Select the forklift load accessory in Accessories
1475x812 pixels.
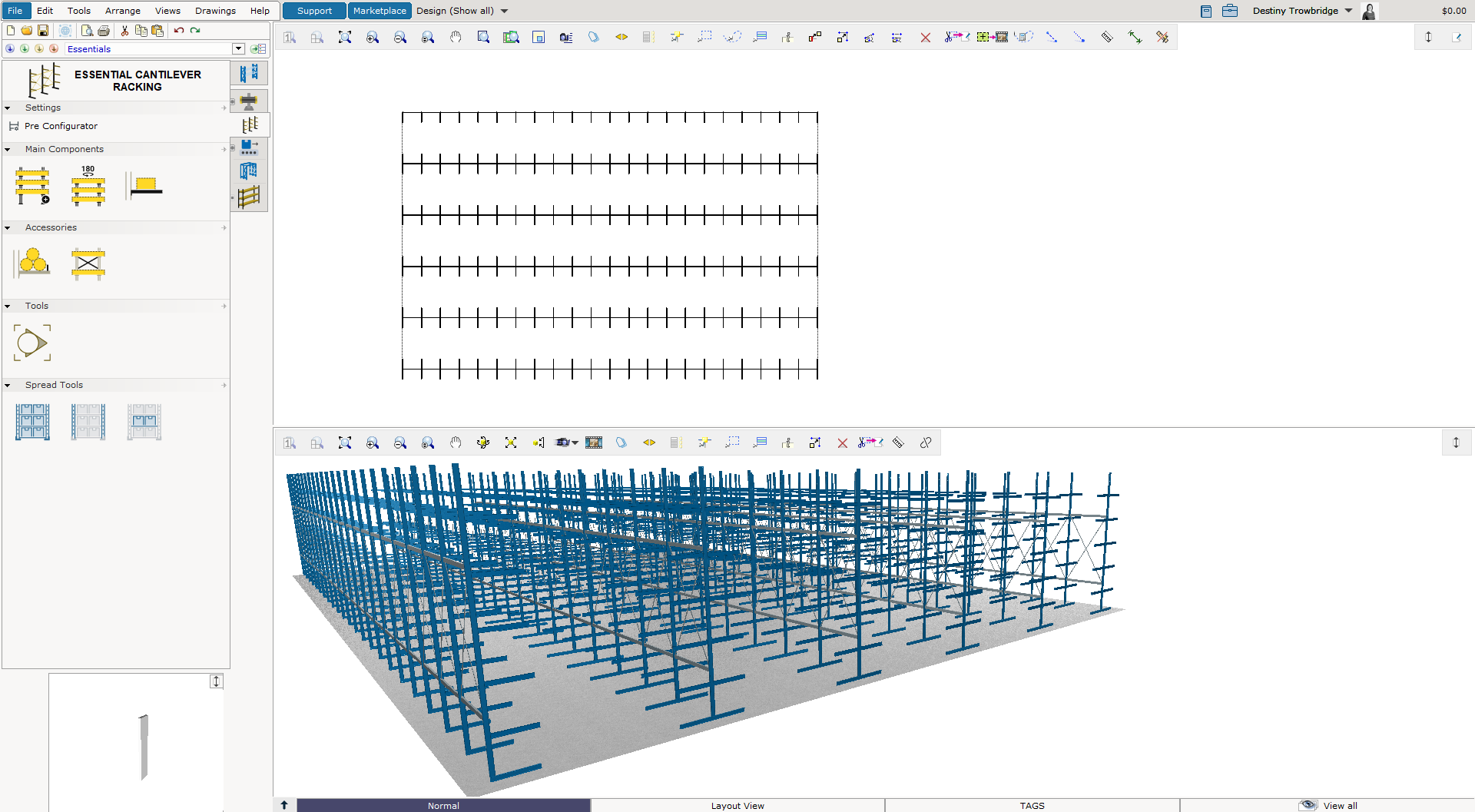click(x=31, y=263)
